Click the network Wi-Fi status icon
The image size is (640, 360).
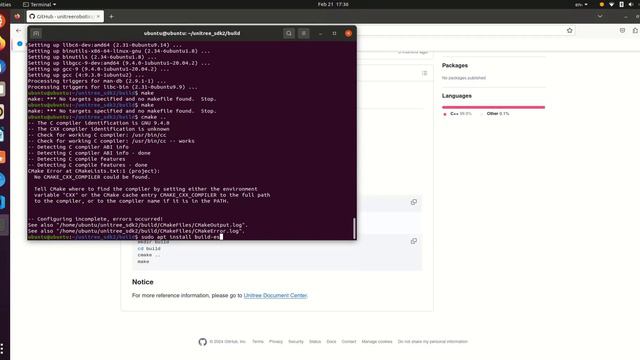click(x=611, y=4)
